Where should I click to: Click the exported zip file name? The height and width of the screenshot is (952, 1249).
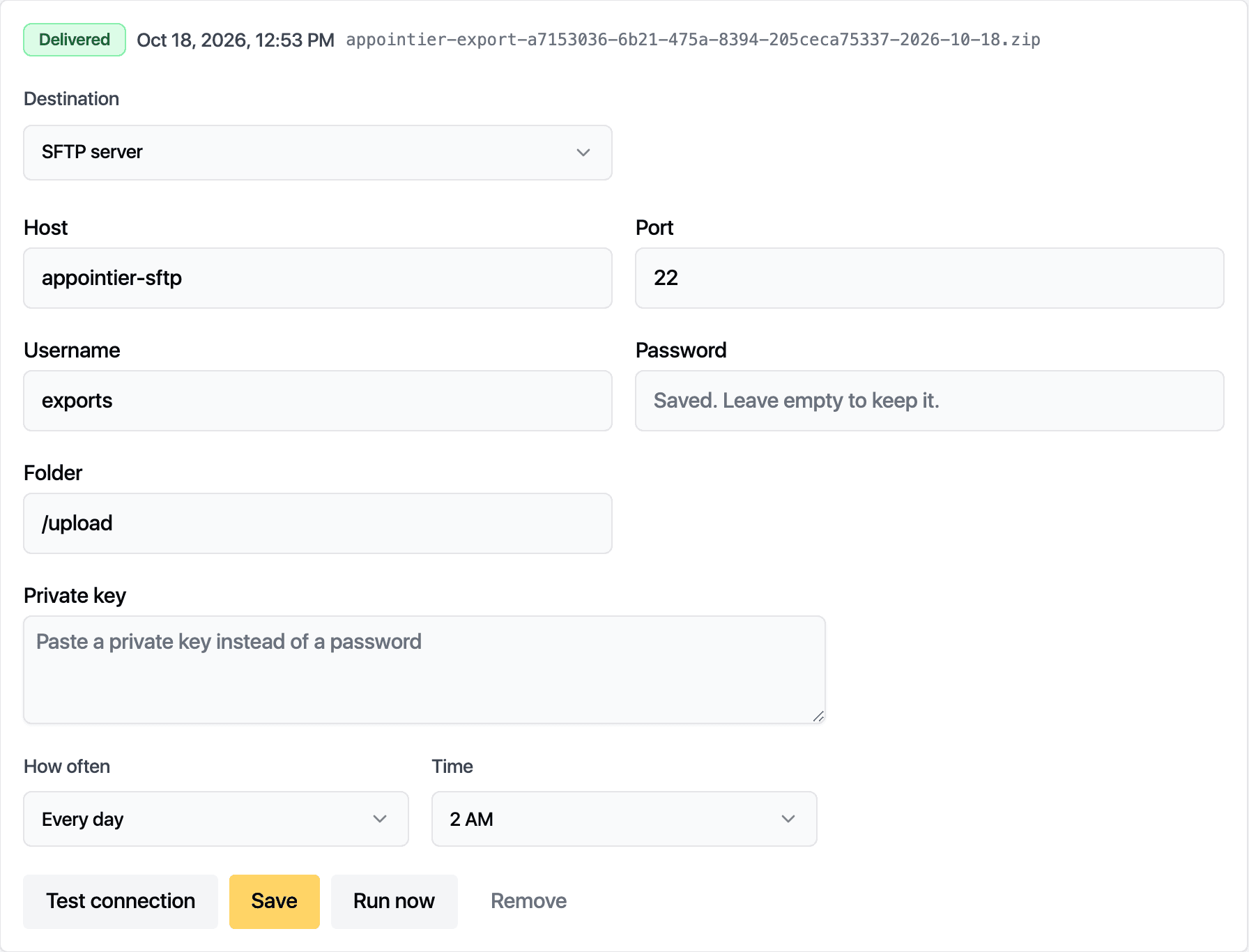tap(693, 40)
